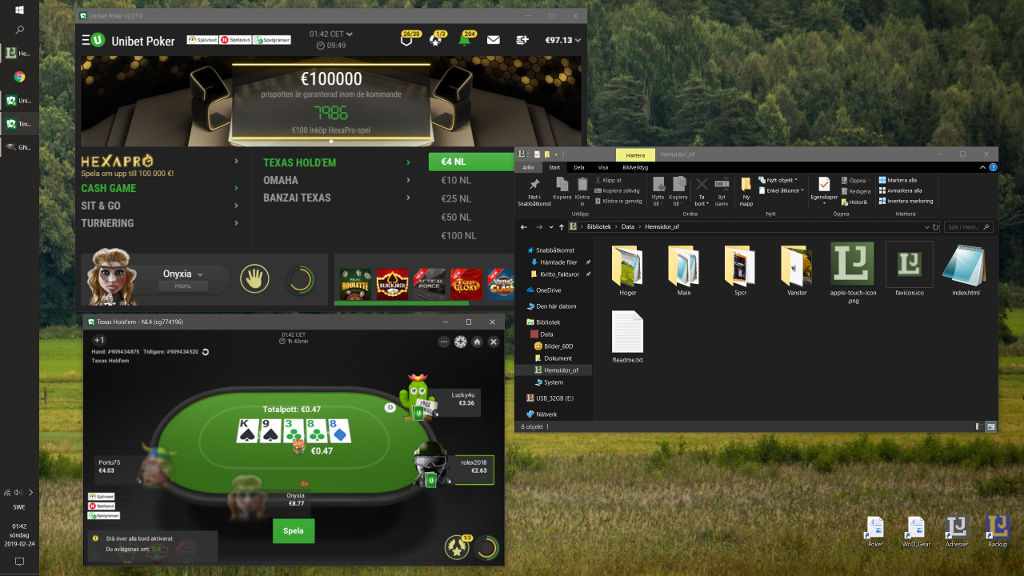
Task: Select Hemsidor_of in navigation tree
Action: [x=561, y=370]
